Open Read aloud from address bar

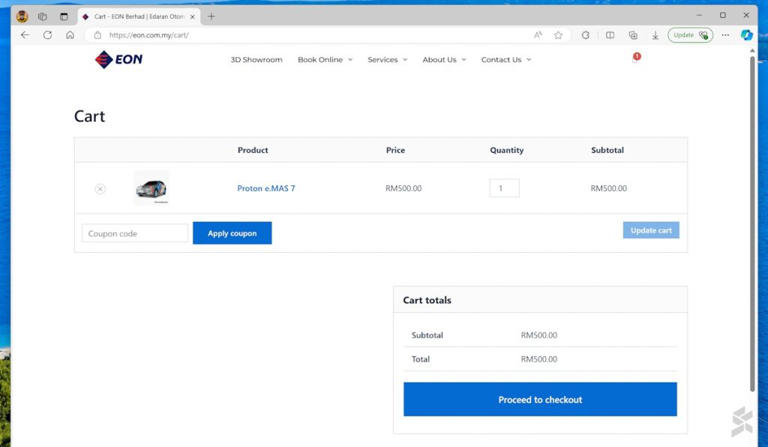tap(538, 35)
